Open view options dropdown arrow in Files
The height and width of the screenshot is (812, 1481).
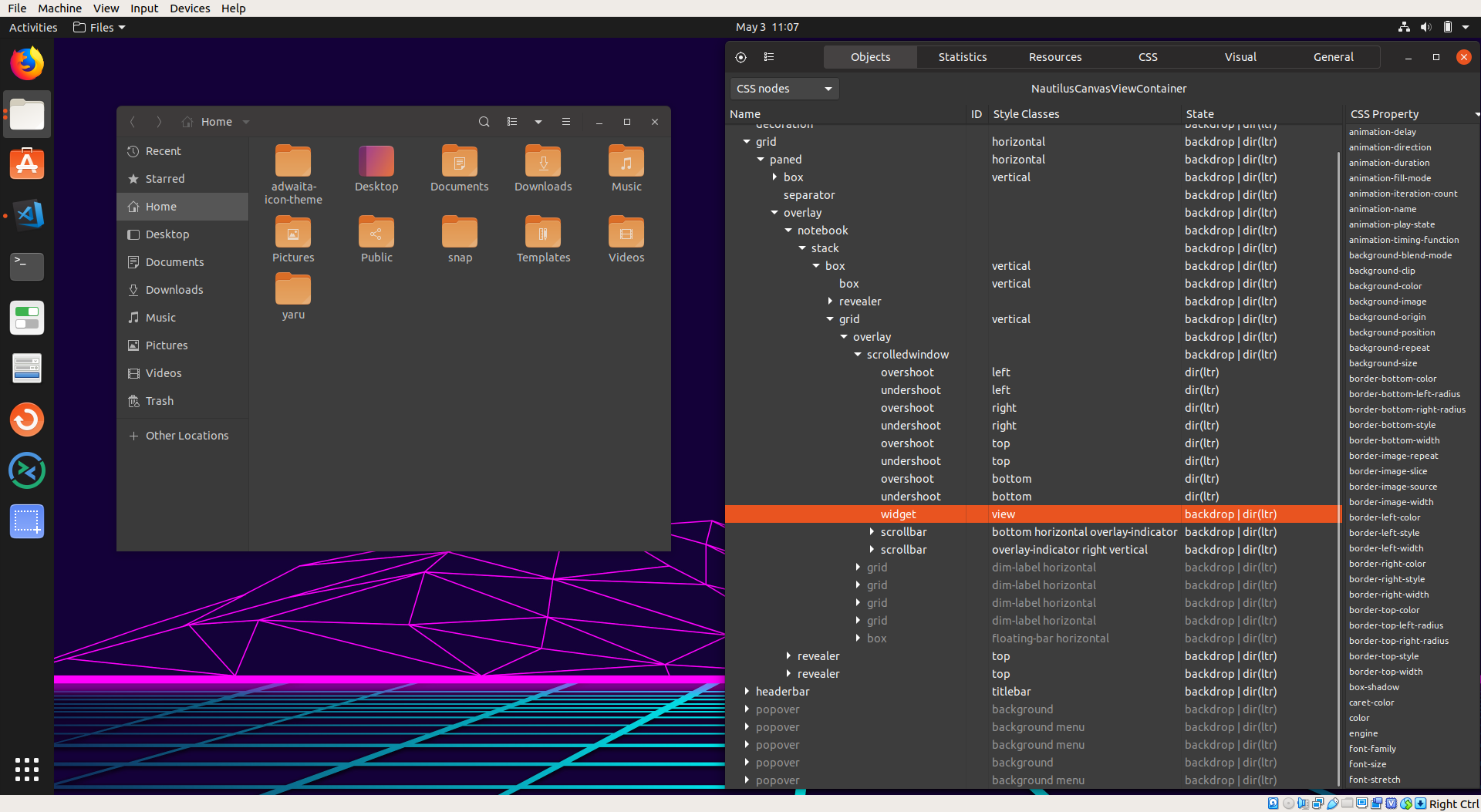point(538,122)
